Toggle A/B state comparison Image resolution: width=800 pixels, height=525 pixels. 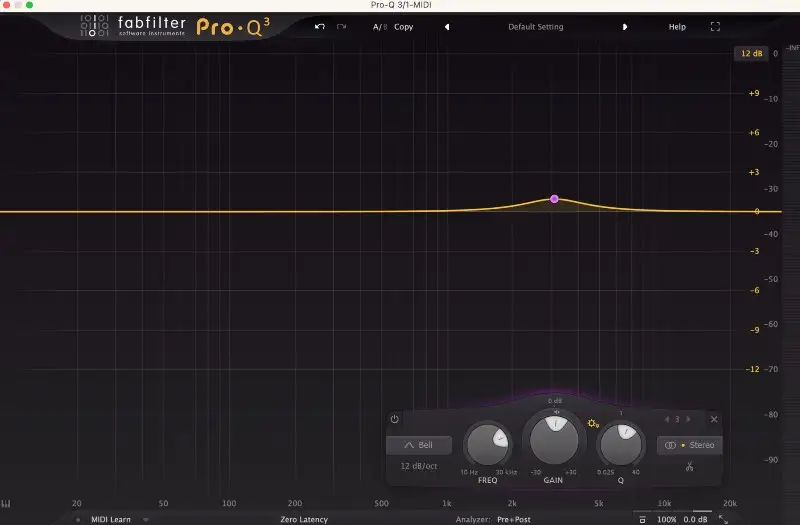tap(380, 27)
